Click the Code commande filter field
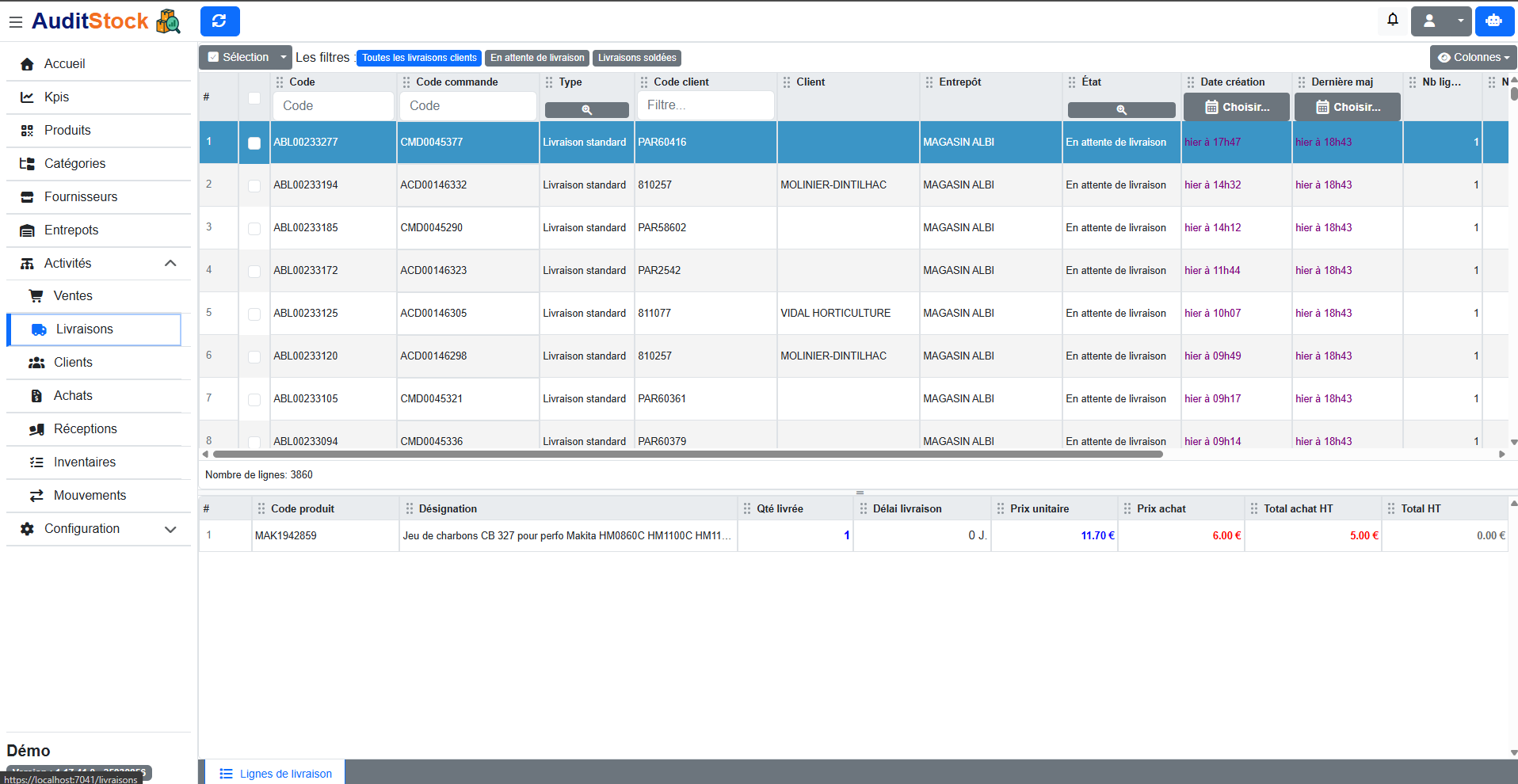Image resolution: width=1518 pixels, height=784 pixels. click(467, 106)
